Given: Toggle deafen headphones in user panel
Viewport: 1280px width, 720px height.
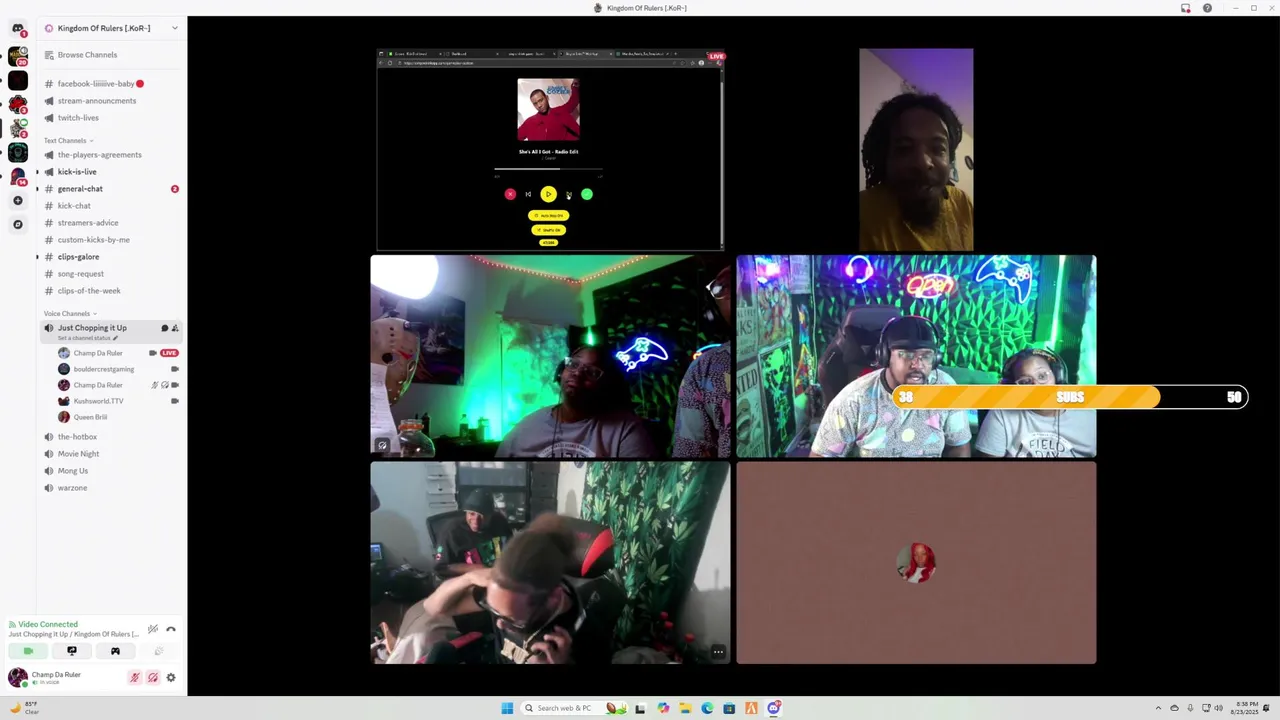Looking at the screenshot, I should tap(153, 677).
